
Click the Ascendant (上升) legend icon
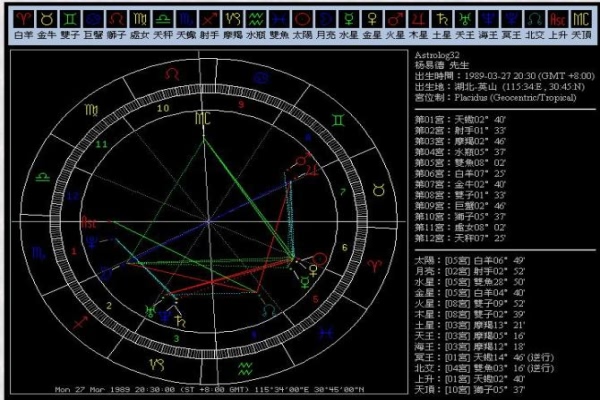(x=556, y=19)
